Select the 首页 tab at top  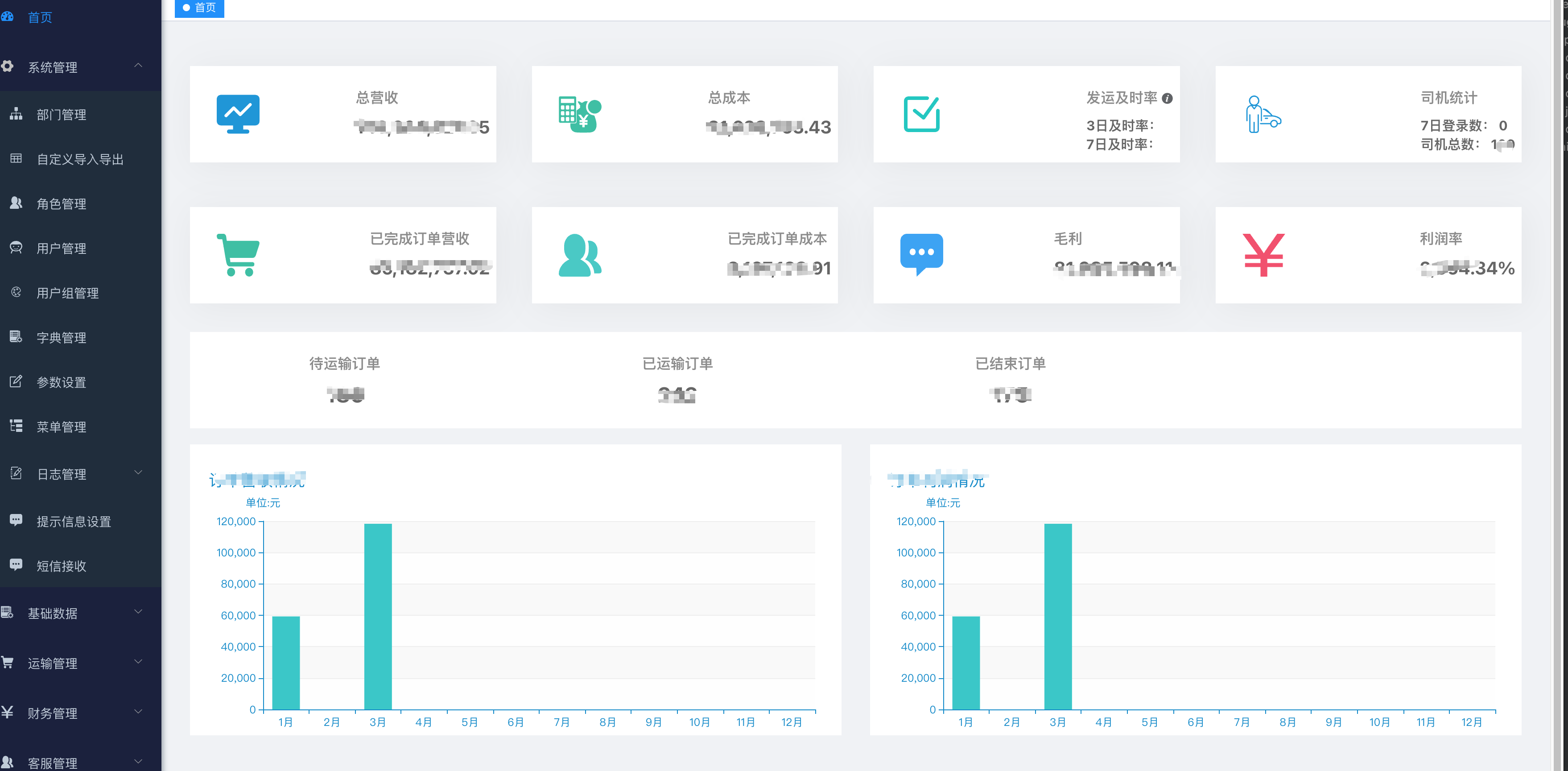point(199,8)
